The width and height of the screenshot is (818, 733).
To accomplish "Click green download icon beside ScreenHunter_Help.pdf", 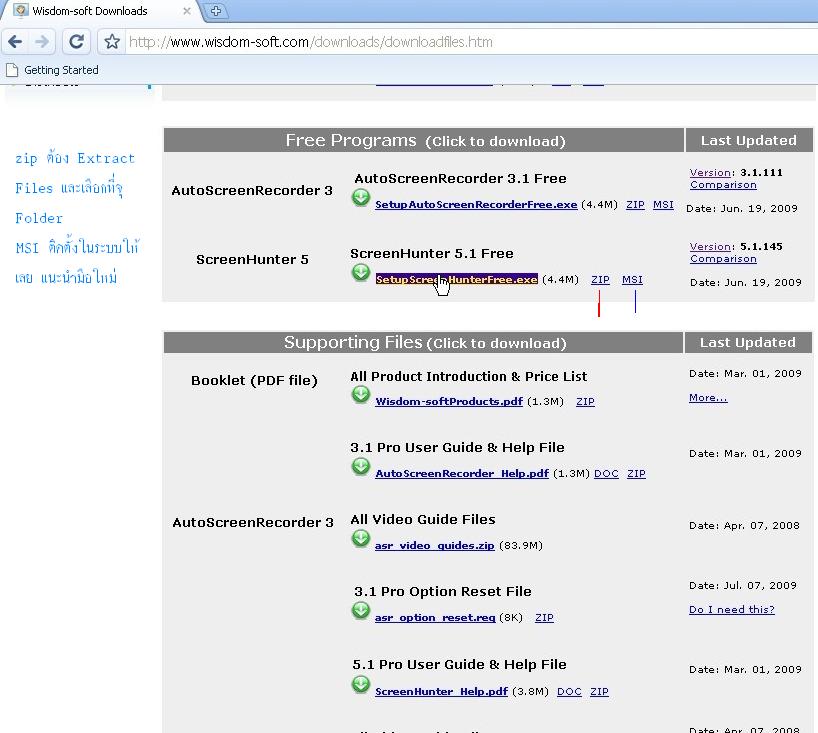I will (360, 684).
